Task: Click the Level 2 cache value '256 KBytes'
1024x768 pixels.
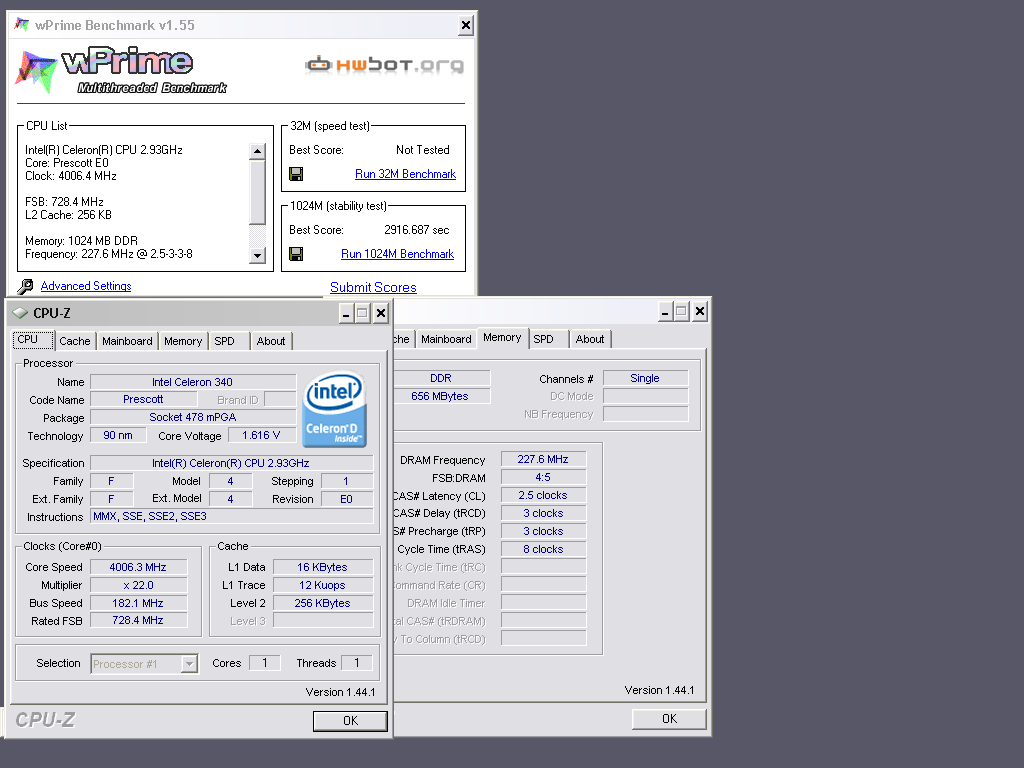Action: pos(323,603)
